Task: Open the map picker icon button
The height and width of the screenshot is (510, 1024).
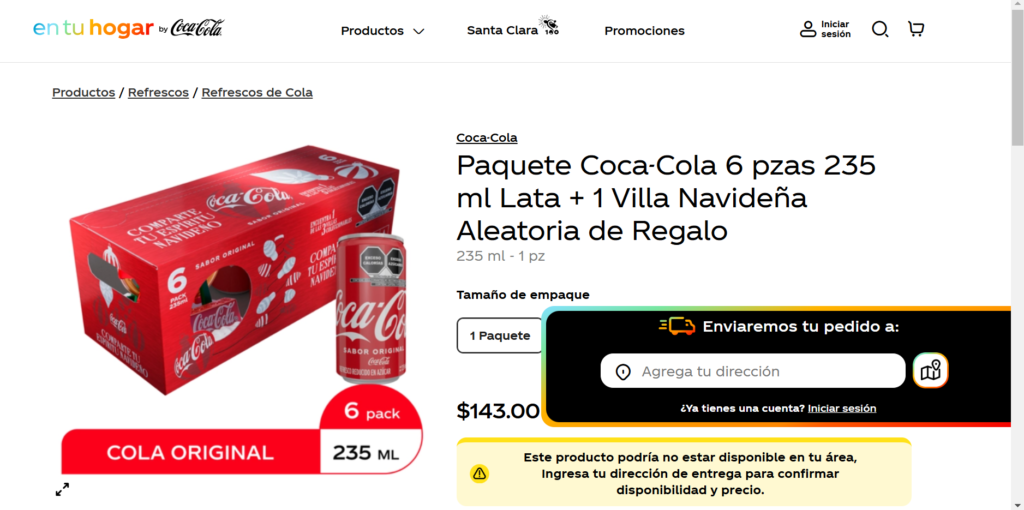Action: pos(931,371)
